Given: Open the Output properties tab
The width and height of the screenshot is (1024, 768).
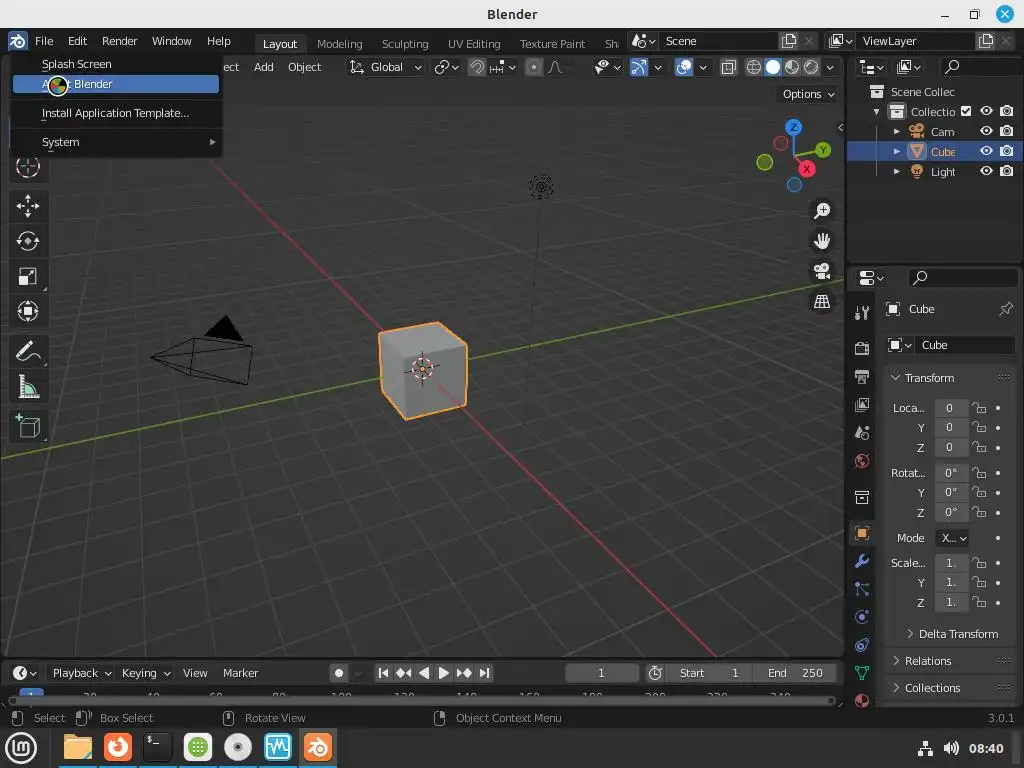Looking at the screenshot, I should tap(862, 377).
